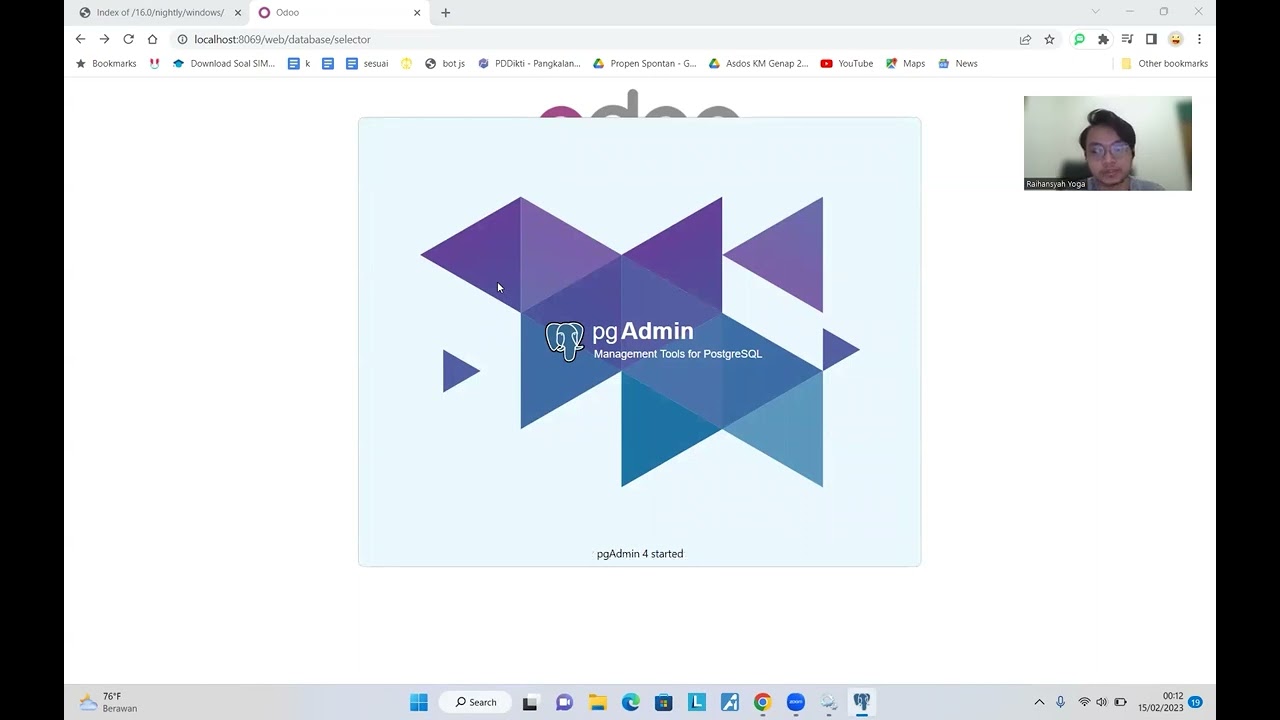The height and width of the screenshot is (720, 1280).
Task: Open the Download Soal SIM bookmark
Action: click(224, 63)
